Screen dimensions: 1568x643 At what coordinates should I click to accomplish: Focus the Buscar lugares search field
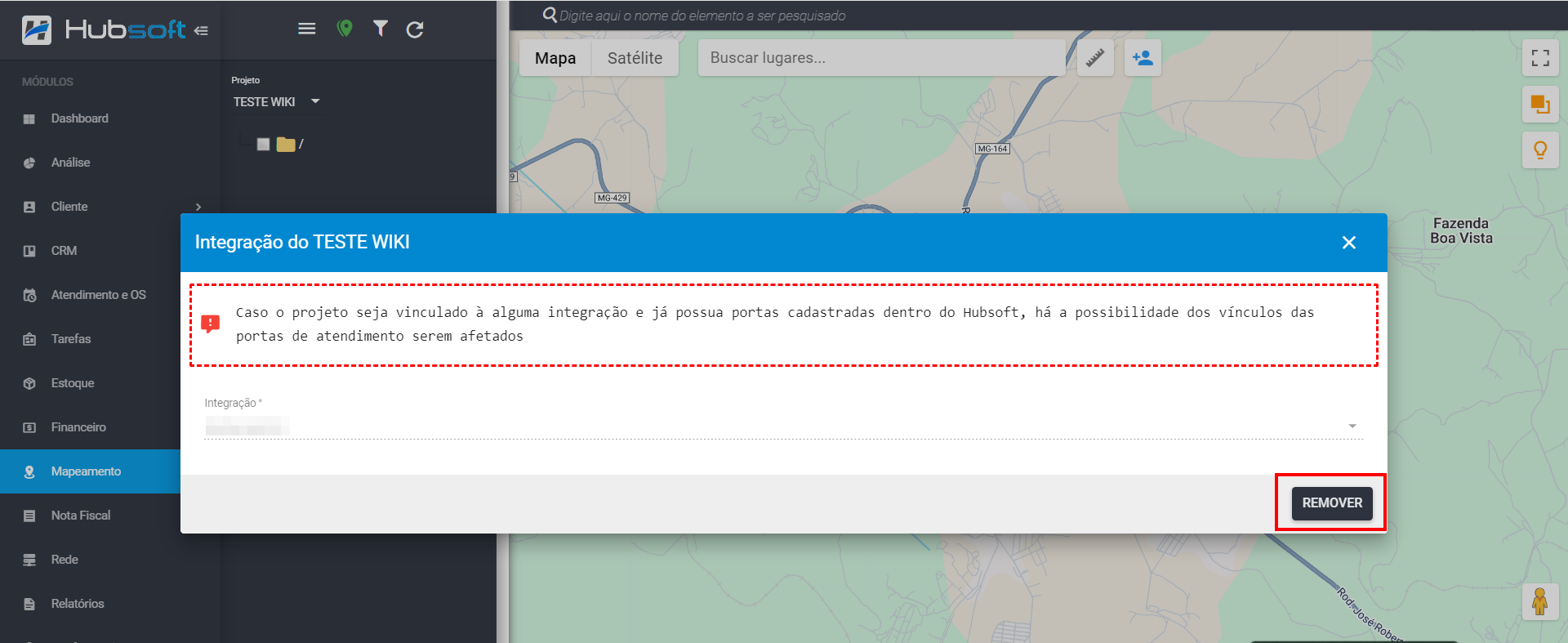click(x=881, y=58)
